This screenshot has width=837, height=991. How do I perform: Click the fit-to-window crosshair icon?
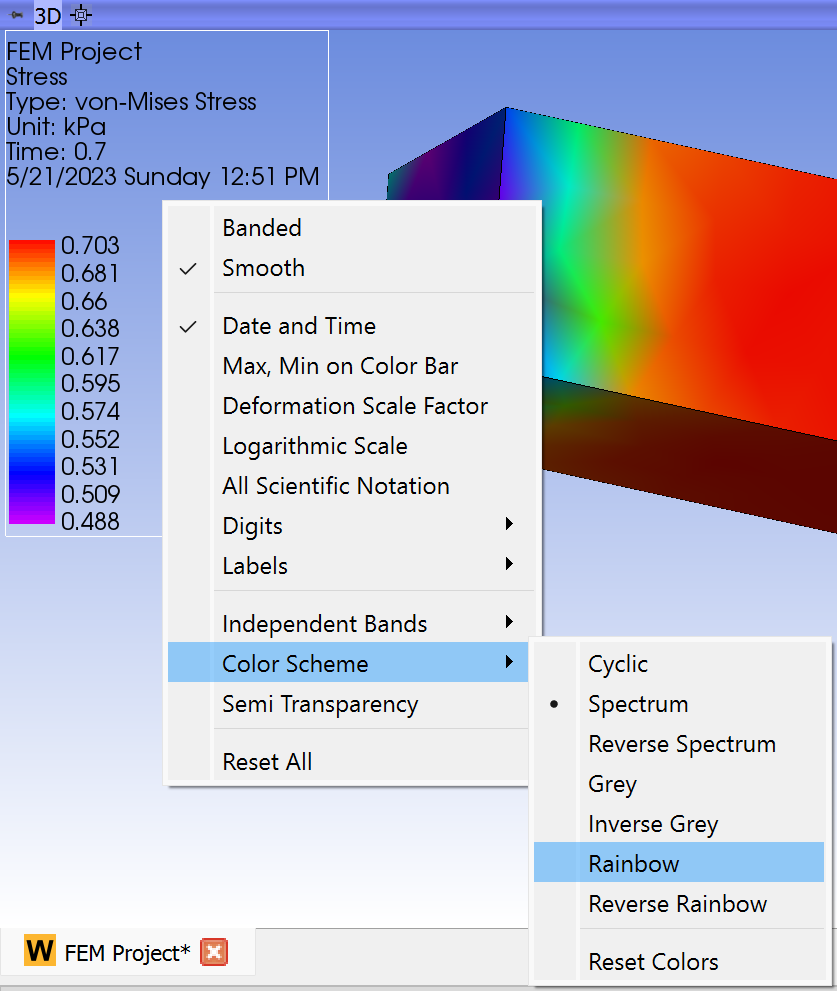tap(80, 15)
